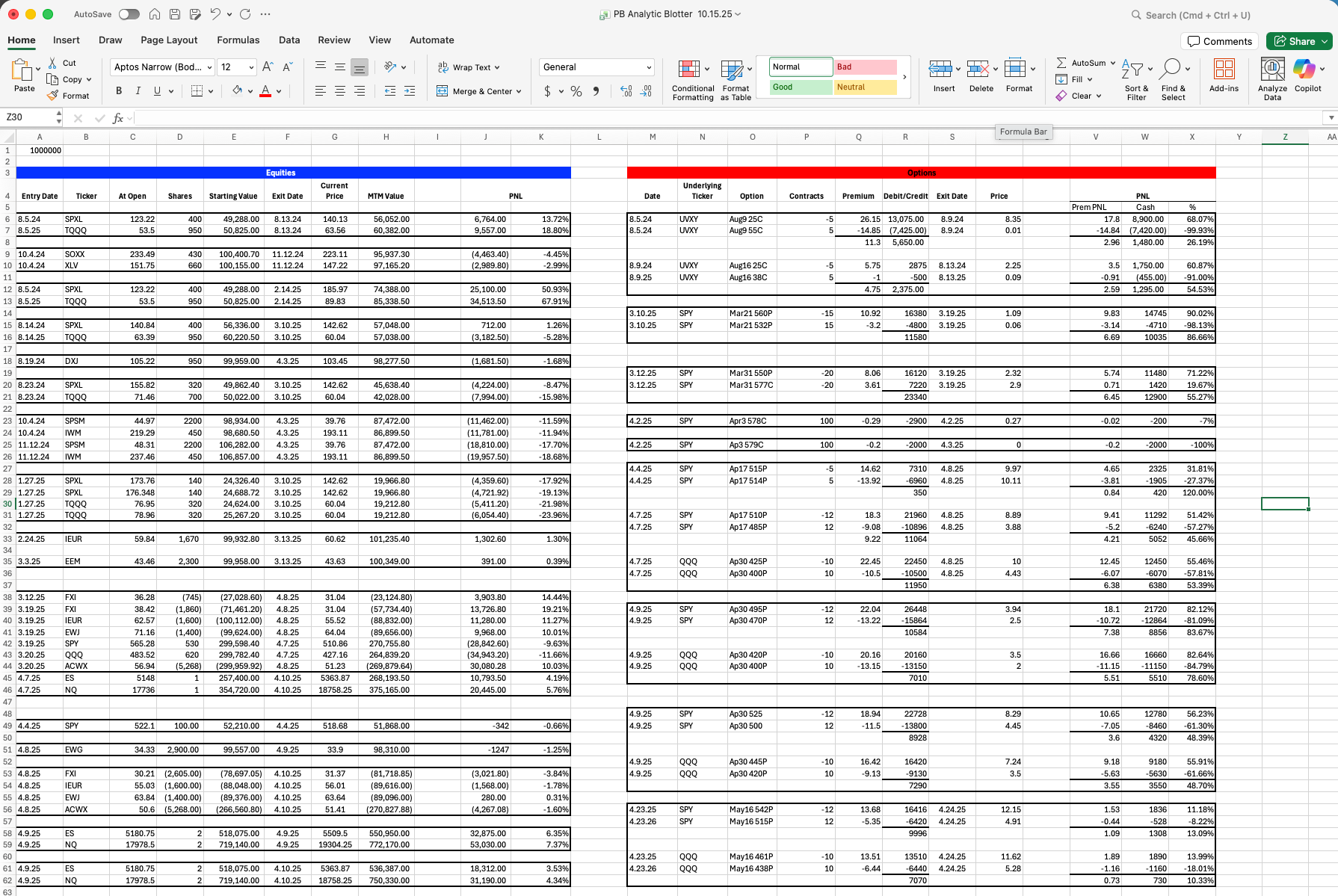Toggle top vertical alignment
Image resolution: width=1338 pixels, height=896 pixels.
coord(321,67)
